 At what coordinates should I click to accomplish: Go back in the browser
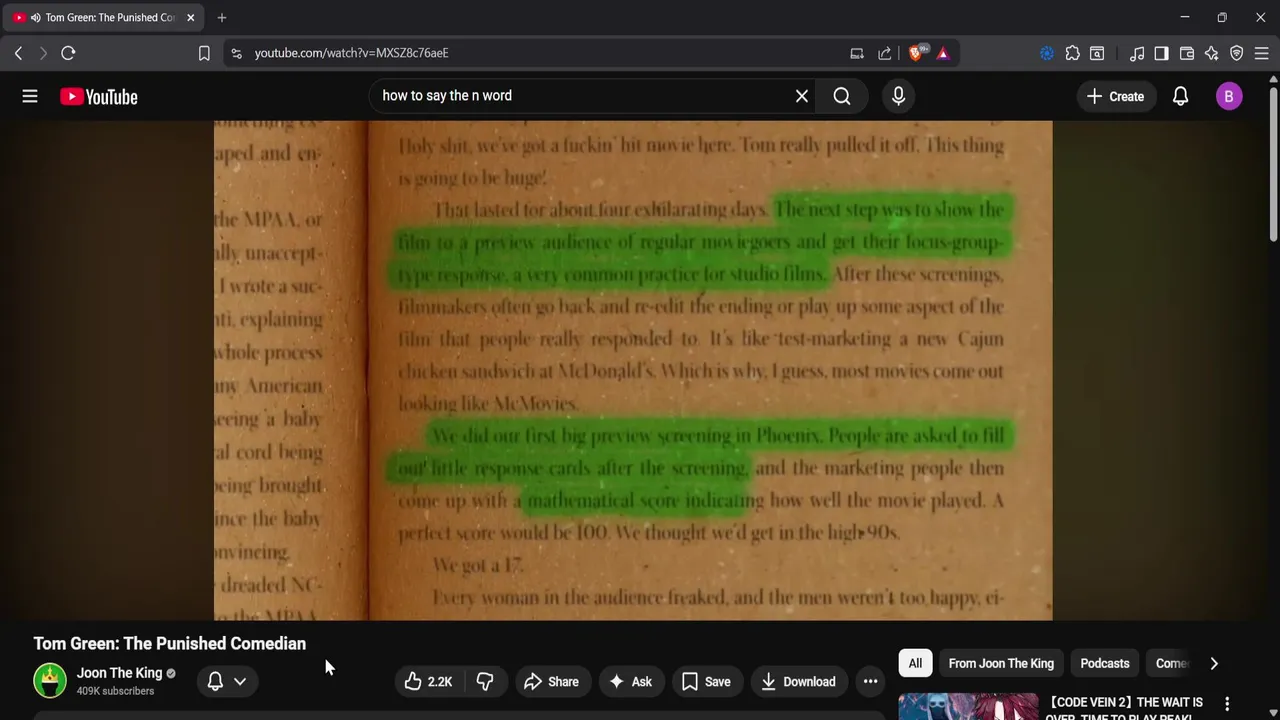[18, 53]
